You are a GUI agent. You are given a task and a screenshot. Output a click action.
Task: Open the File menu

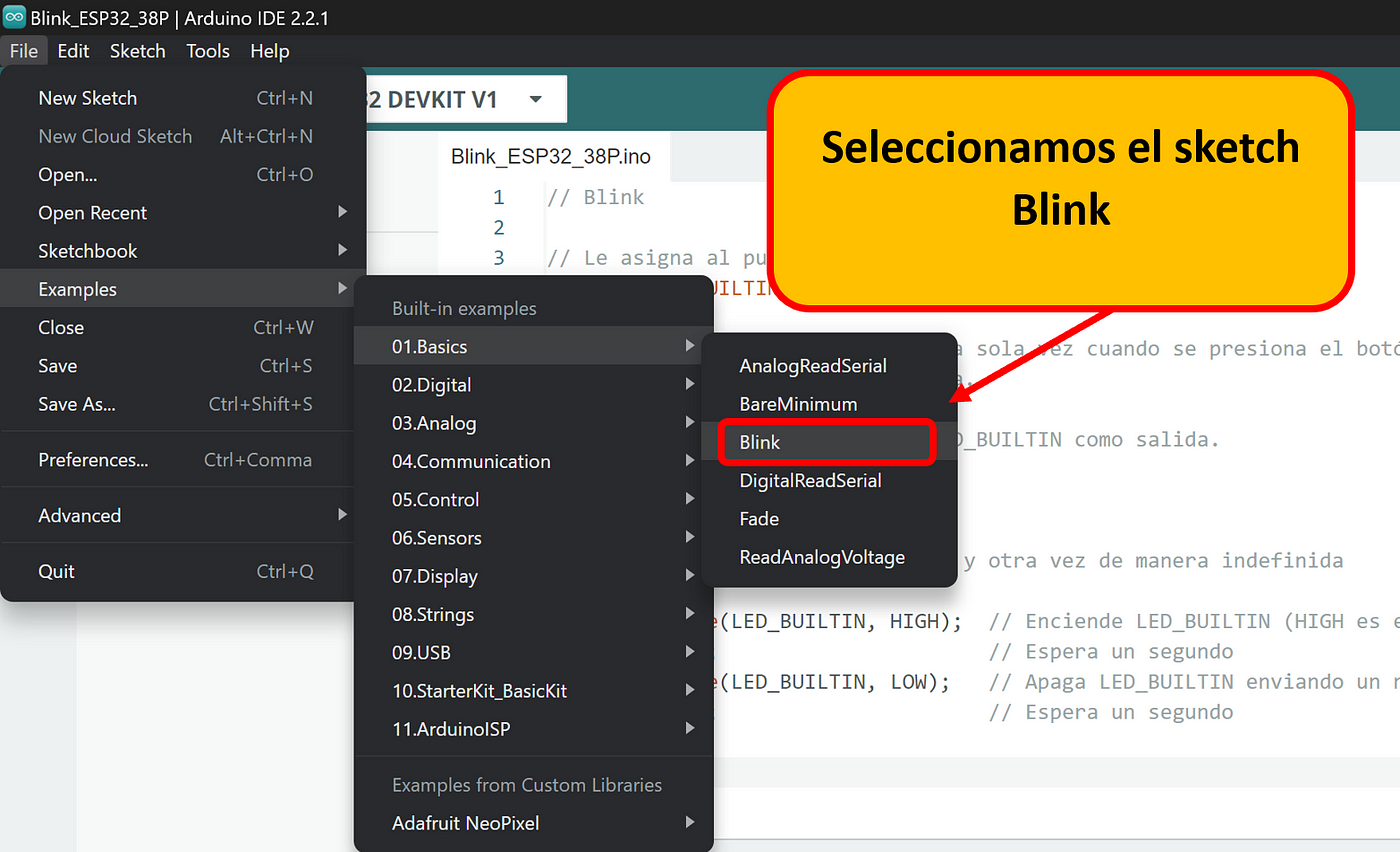(24, 51)
